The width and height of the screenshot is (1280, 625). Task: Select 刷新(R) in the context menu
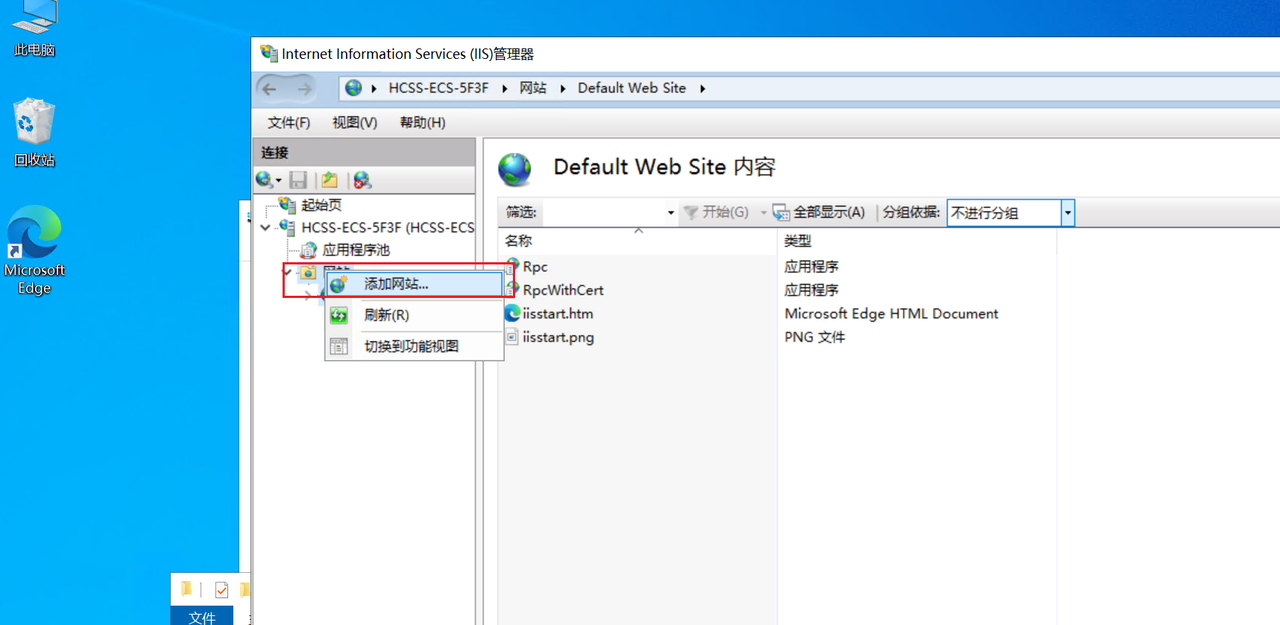coord(414,315)
